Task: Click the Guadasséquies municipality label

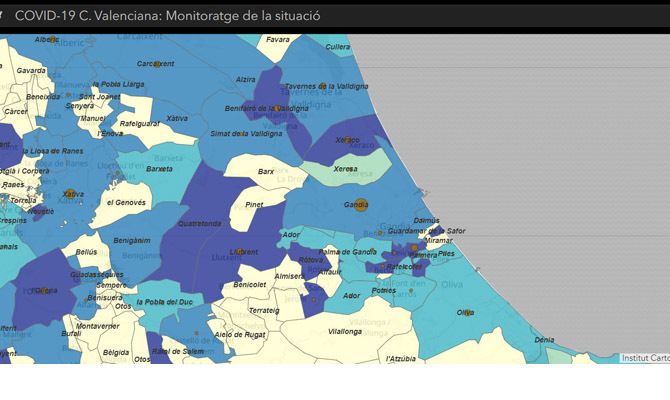Action: [x=97, y=275]
